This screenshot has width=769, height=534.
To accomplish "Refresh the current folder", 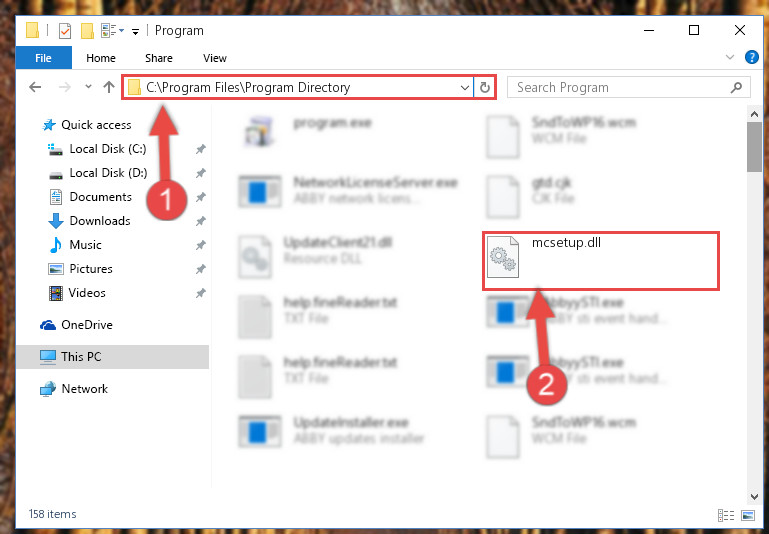I will click(485, 88).
